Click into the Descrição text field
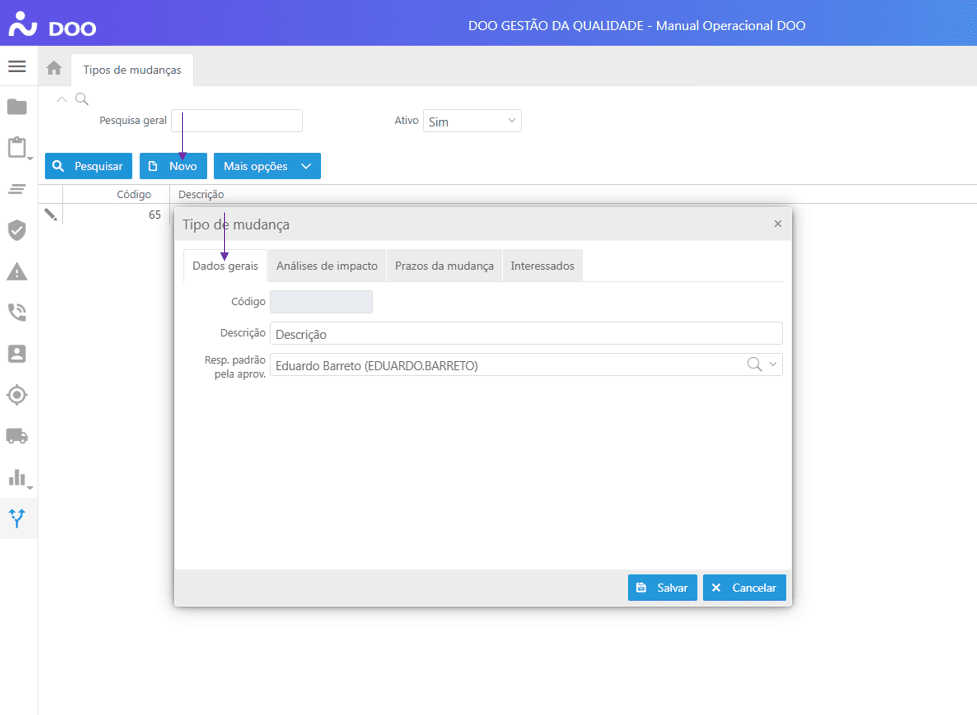Screen dimensions: 977x715 526,334
